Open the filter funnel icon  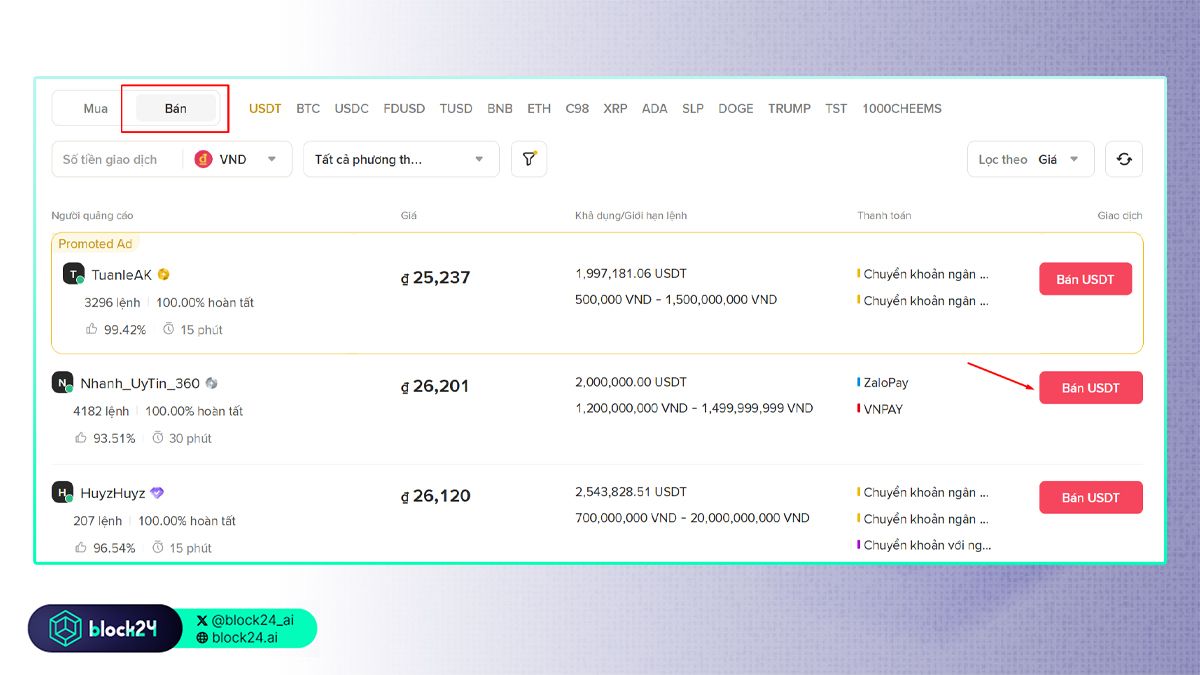click(x=529, y=159)
